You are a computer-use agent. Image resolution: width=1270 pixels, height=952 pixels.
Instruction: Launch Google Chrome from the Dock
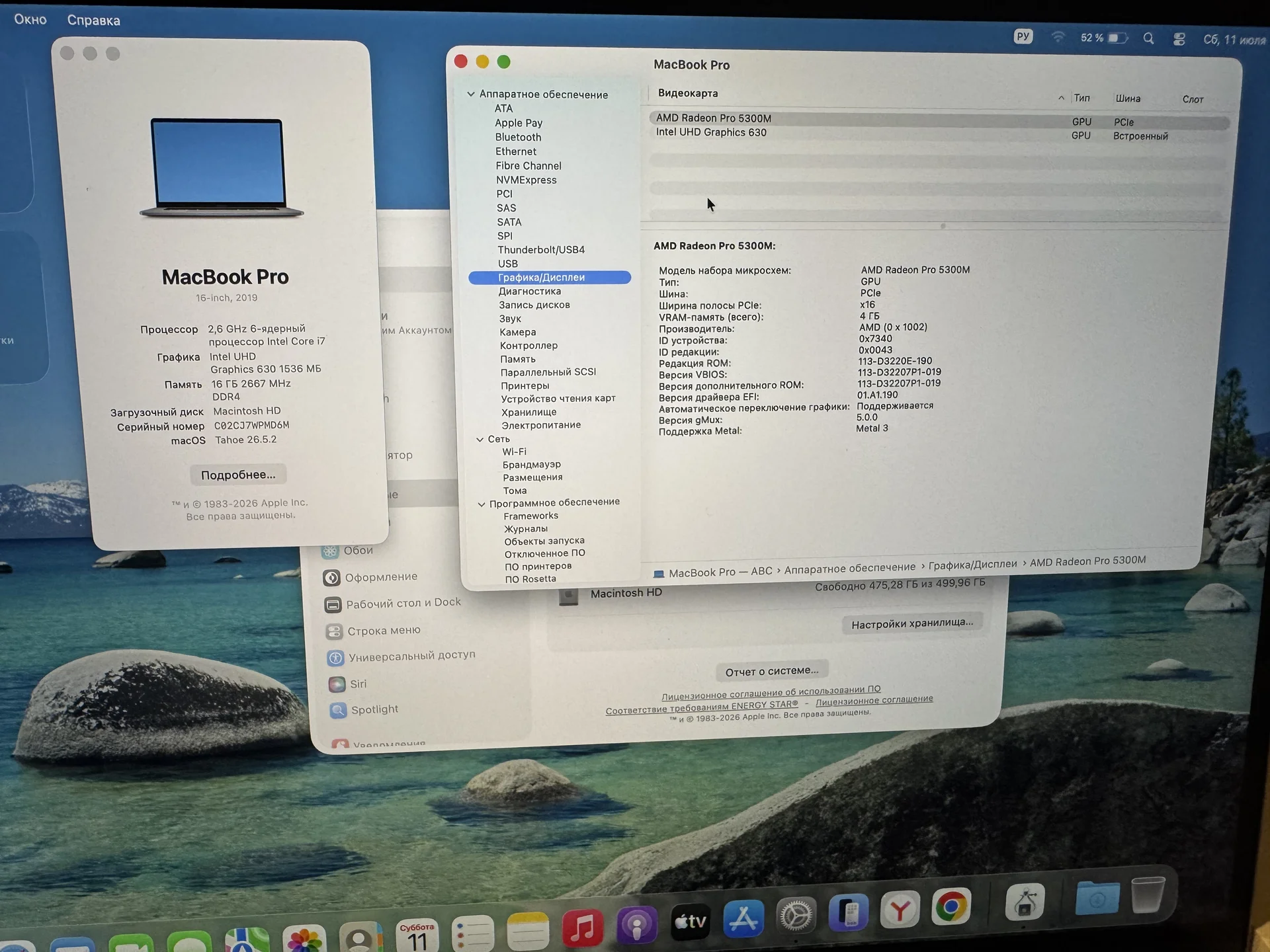pos(951,906)
